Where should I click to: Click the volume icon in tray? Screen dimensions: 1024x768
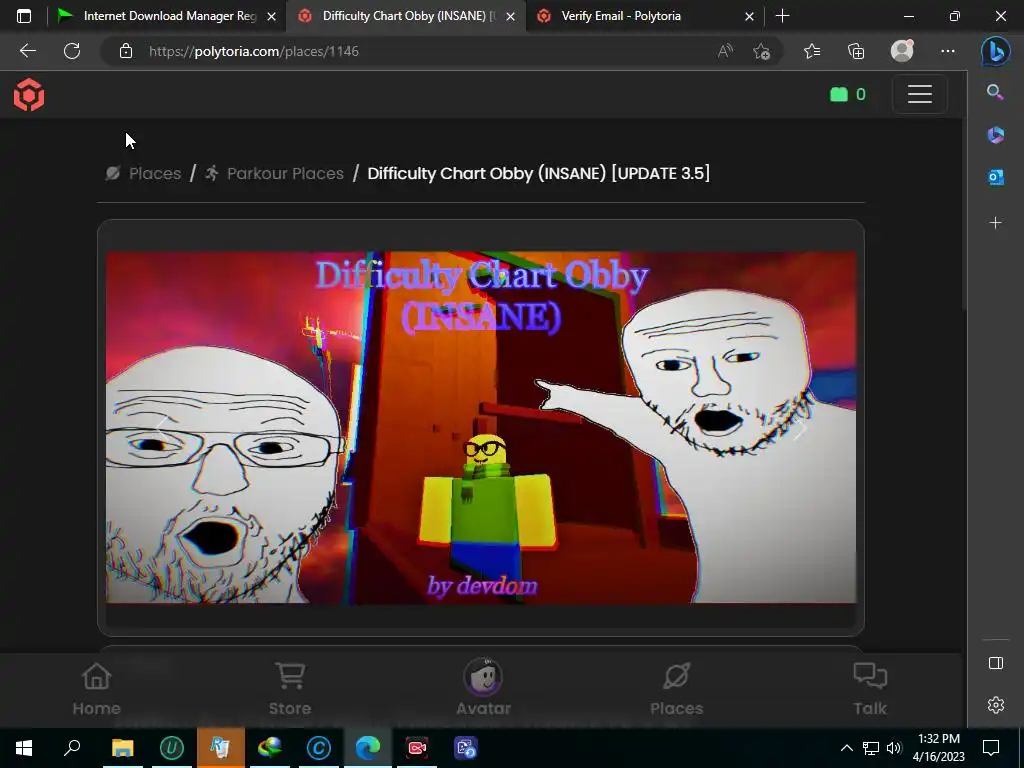click(x=893, y=748)
